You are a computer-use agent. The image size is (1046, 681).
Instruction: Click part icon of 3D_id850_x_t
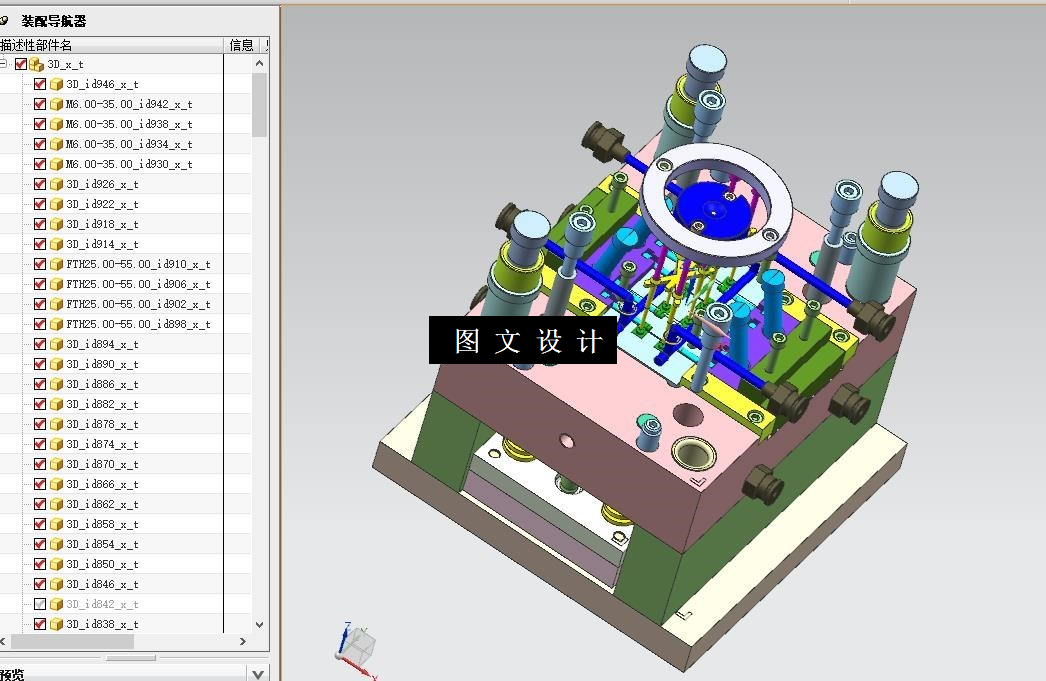click(56, 564)
